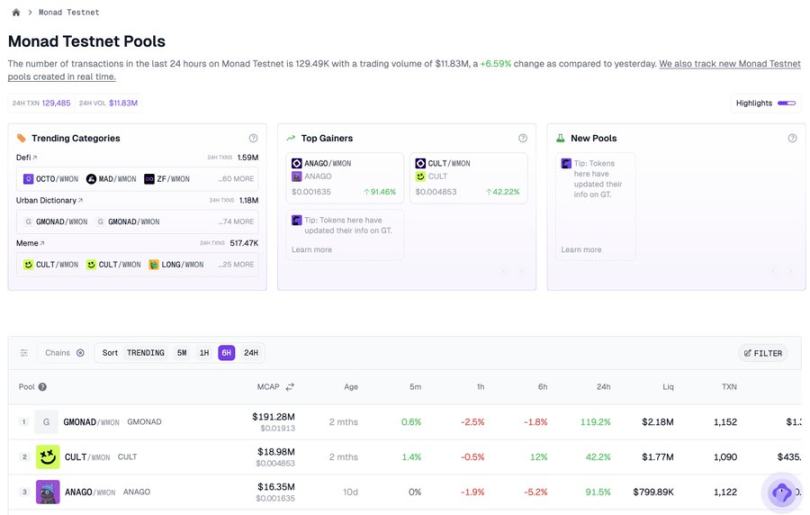Toggle the Highlights switch

787,103
